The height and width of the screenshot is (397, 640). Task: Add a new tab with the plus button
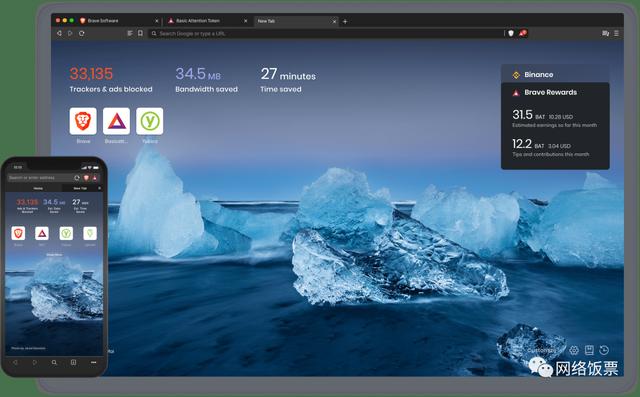click(345, 21)
